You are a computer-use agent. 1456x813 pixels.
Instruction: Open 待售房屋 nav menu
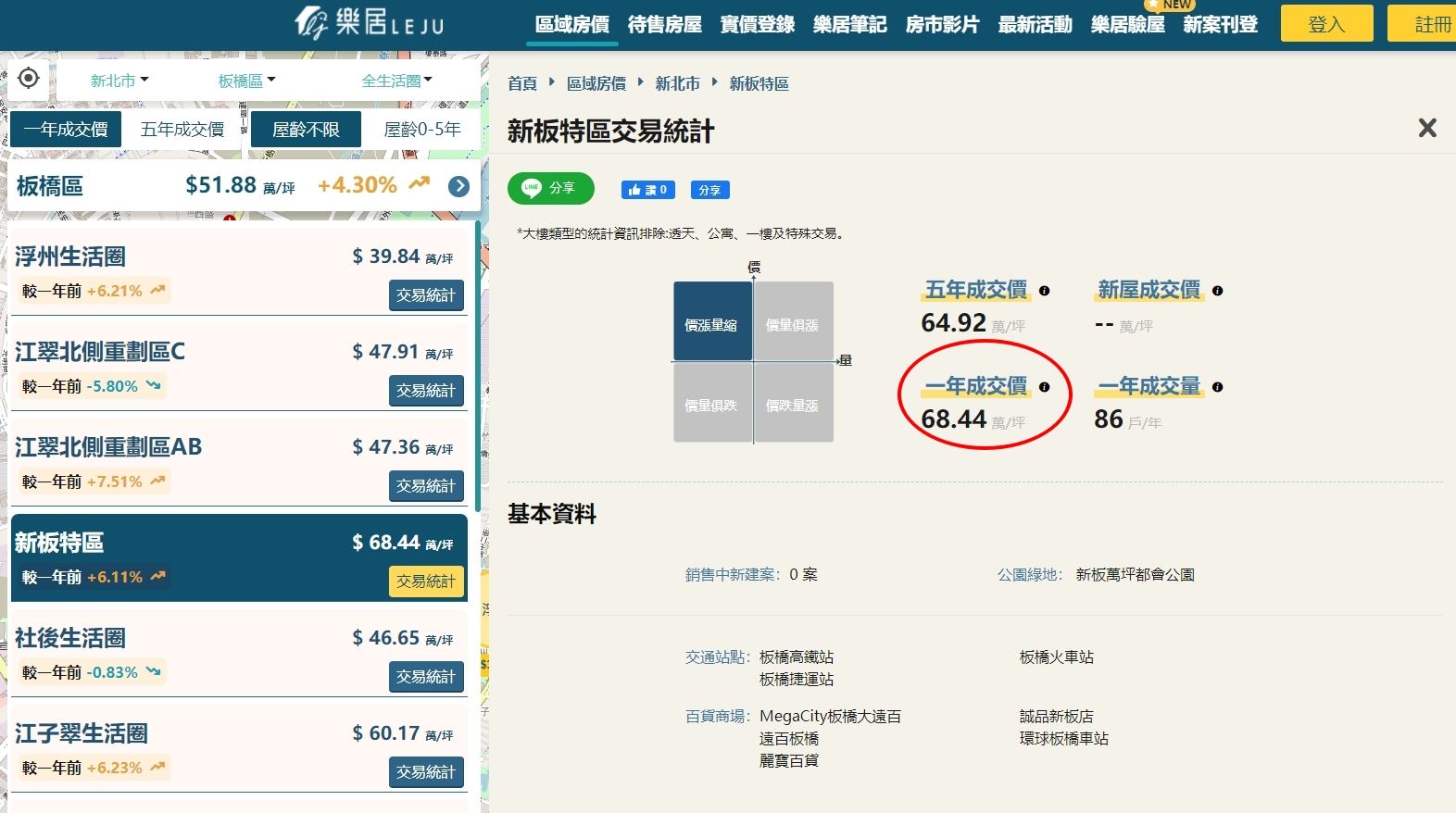(x=665, y=25)
